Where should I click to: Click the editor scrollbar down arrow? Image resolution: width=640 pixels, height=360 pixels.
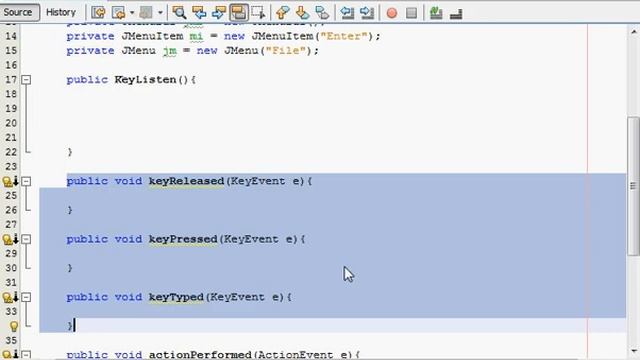click(633, 351)
